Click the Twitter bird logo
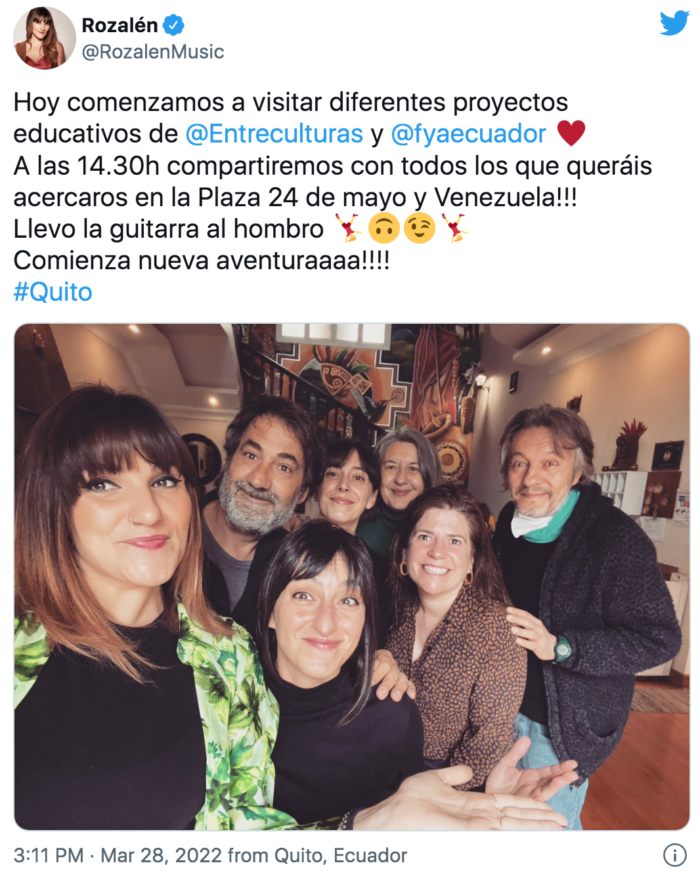The height and width of the screenshot is (880, 700). click(x=674, y=23)
